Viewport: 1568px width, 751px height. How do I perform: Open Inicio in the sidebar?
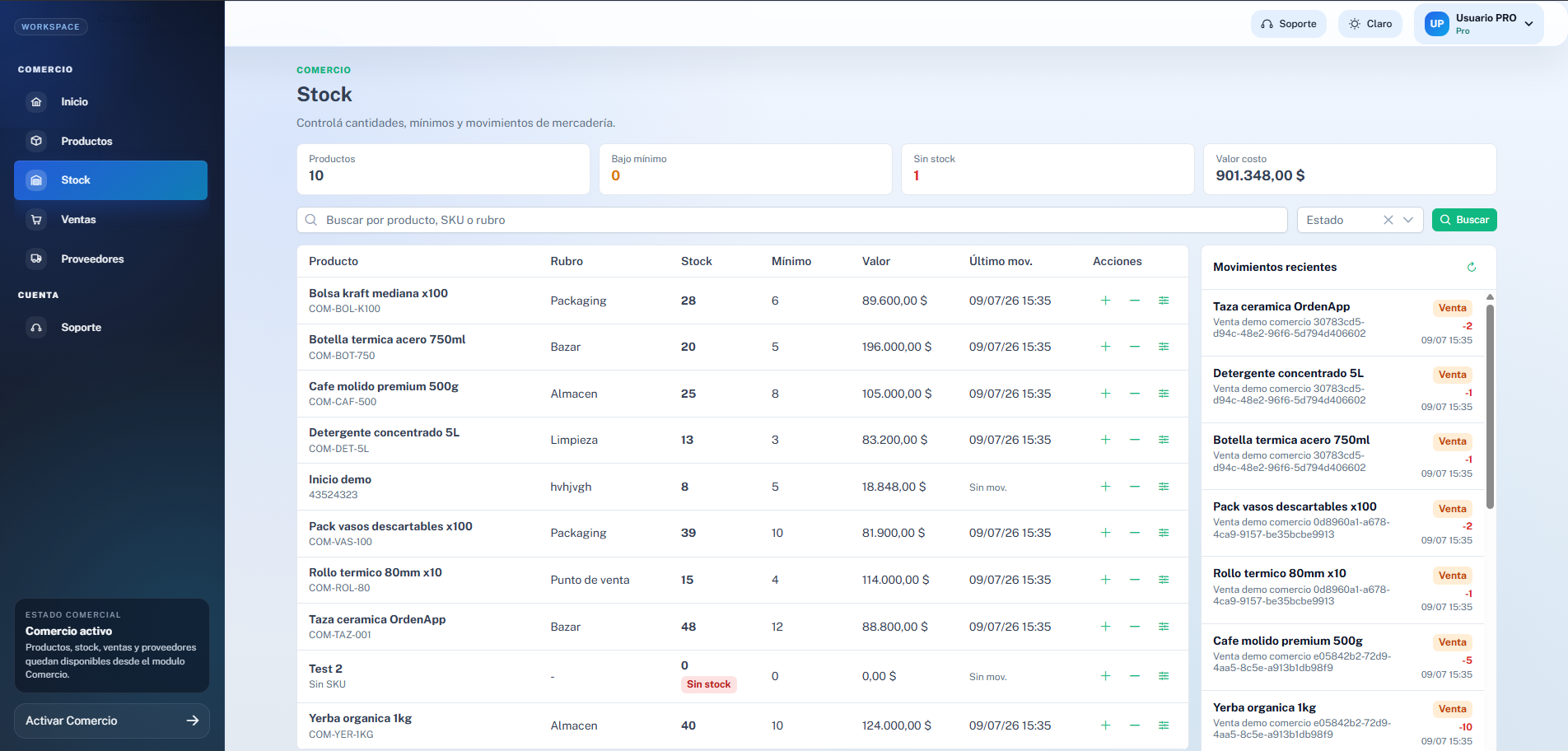110,102
